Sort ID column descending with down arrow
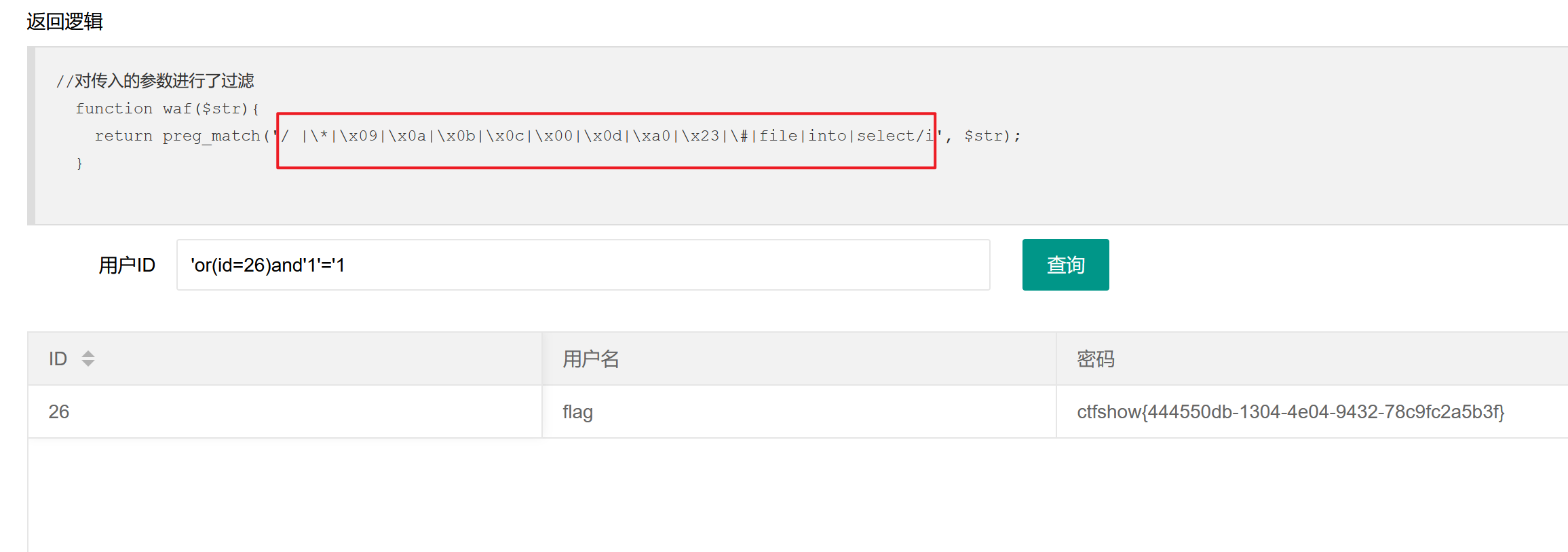This screenshot has height=552, width=1568. (x=88, y=363)
